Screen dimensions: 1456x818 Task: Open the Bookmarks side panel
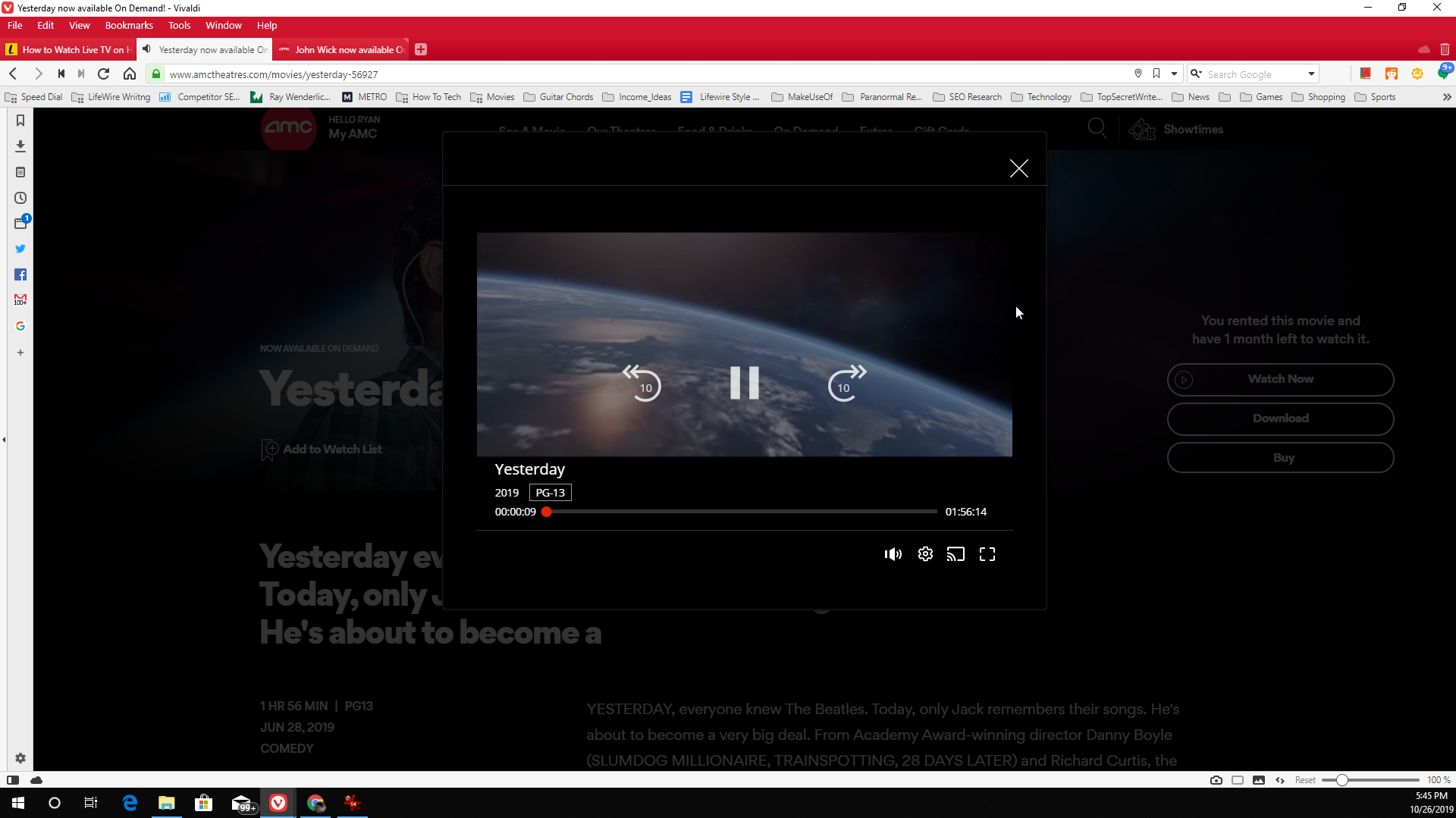[x=20, y=121]
